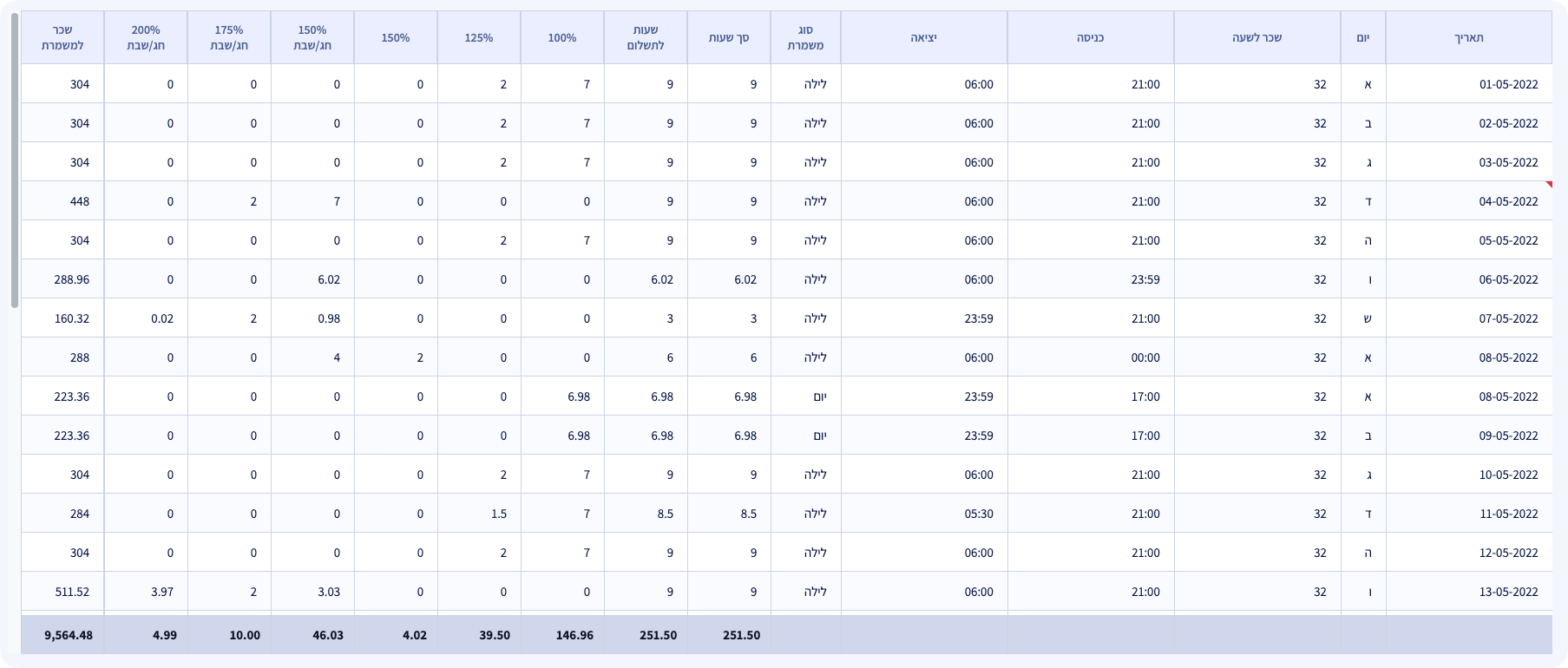The image size is (1568, 668).
Task: Select the 160.32 shift pay cell
Action: (71, 318)
